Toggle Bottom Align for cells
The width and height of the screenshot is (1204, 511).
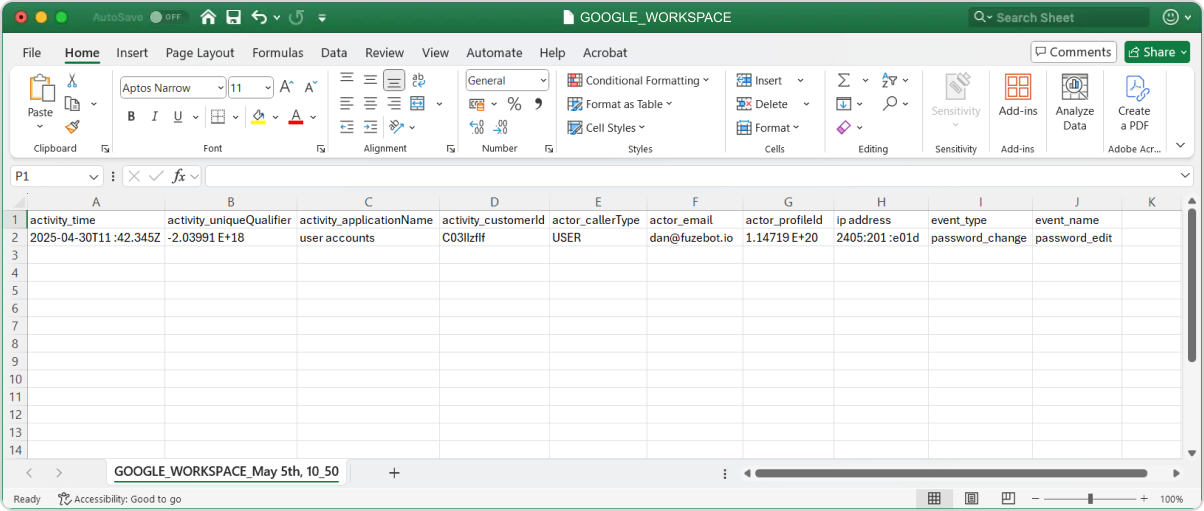(x=394, y=80)
